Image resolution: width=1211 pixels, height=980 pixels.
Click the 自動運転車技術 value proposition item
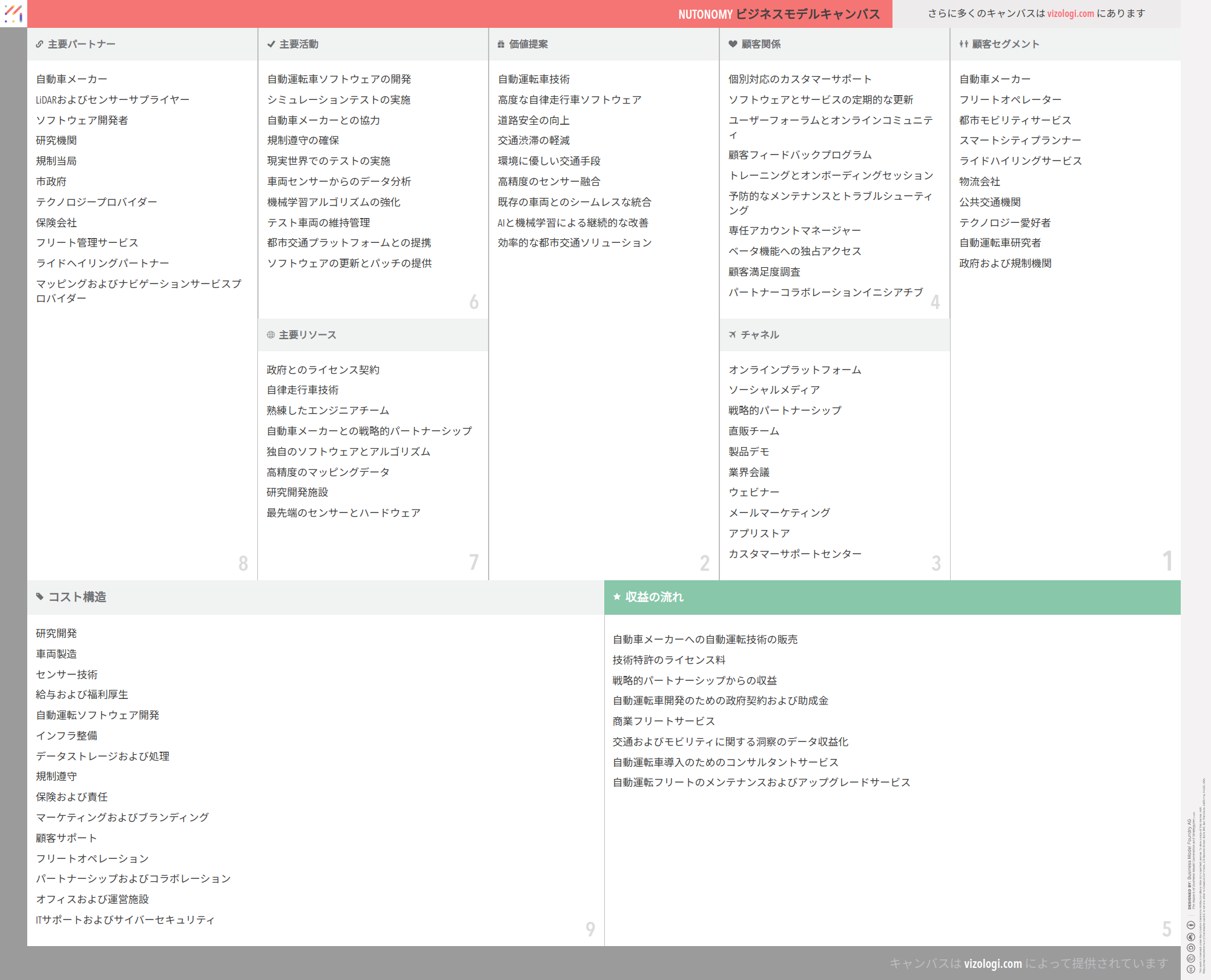(x=533, y=79)
